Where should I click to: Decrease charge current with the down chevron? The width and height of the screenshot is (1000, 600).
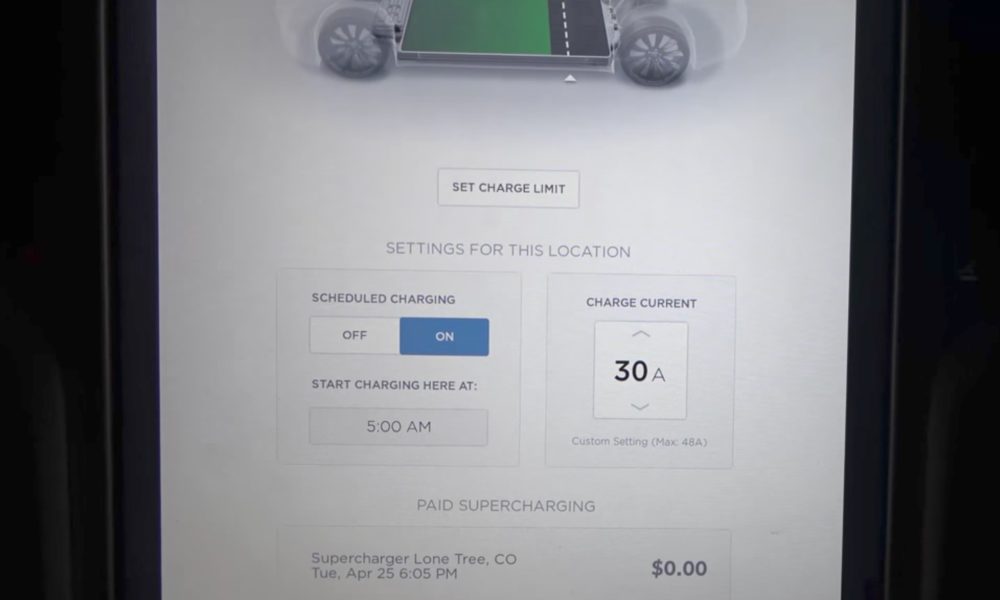(640, 406)
